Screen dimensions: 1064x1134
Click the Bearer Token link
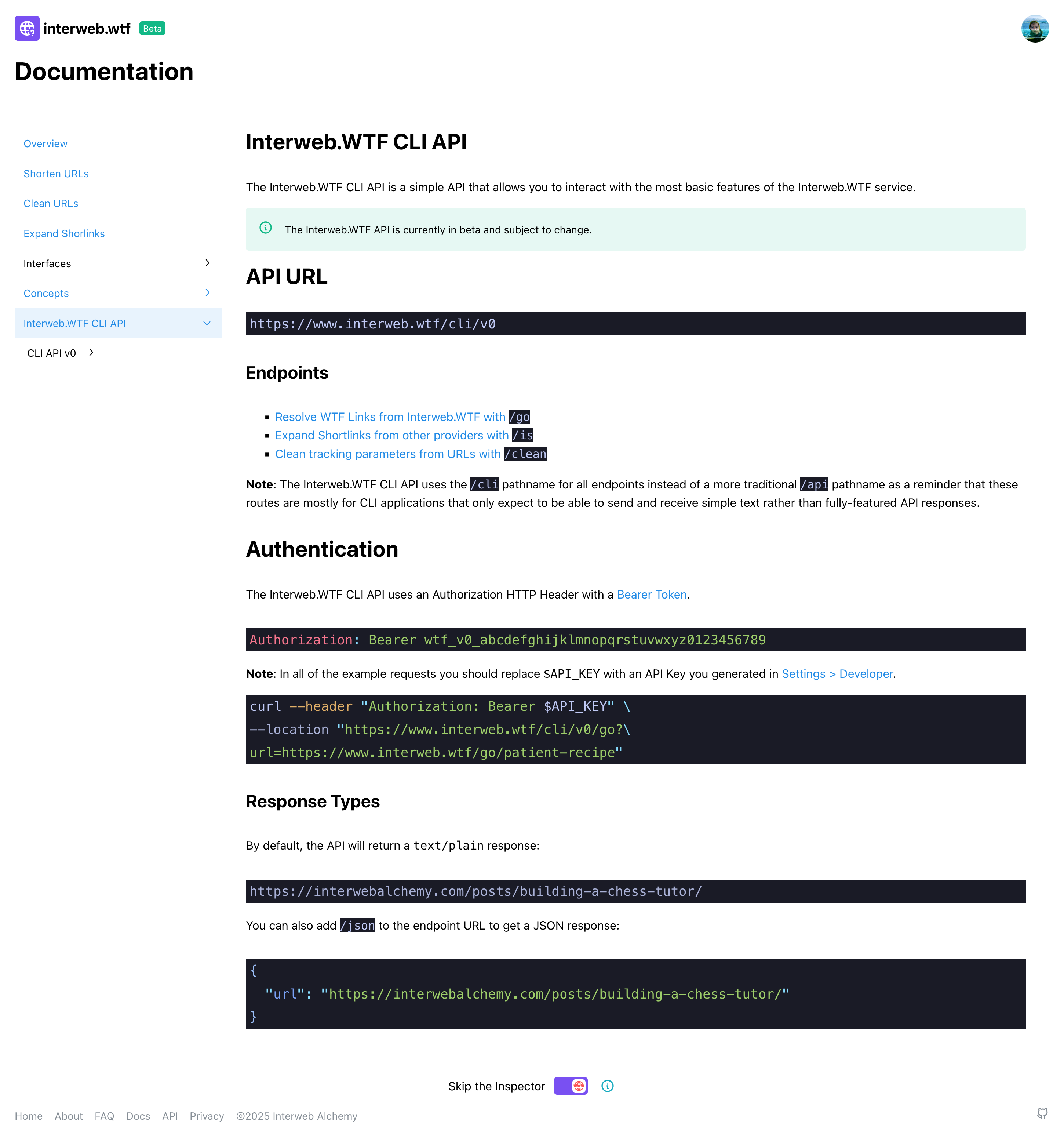[x=651, y=594]
